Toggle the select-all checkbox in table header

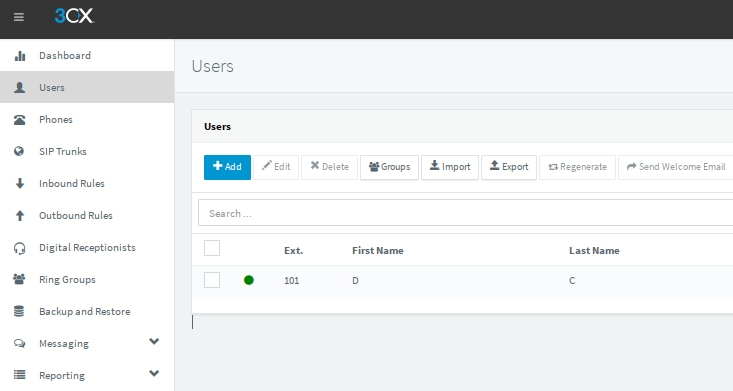pos(212,248)
